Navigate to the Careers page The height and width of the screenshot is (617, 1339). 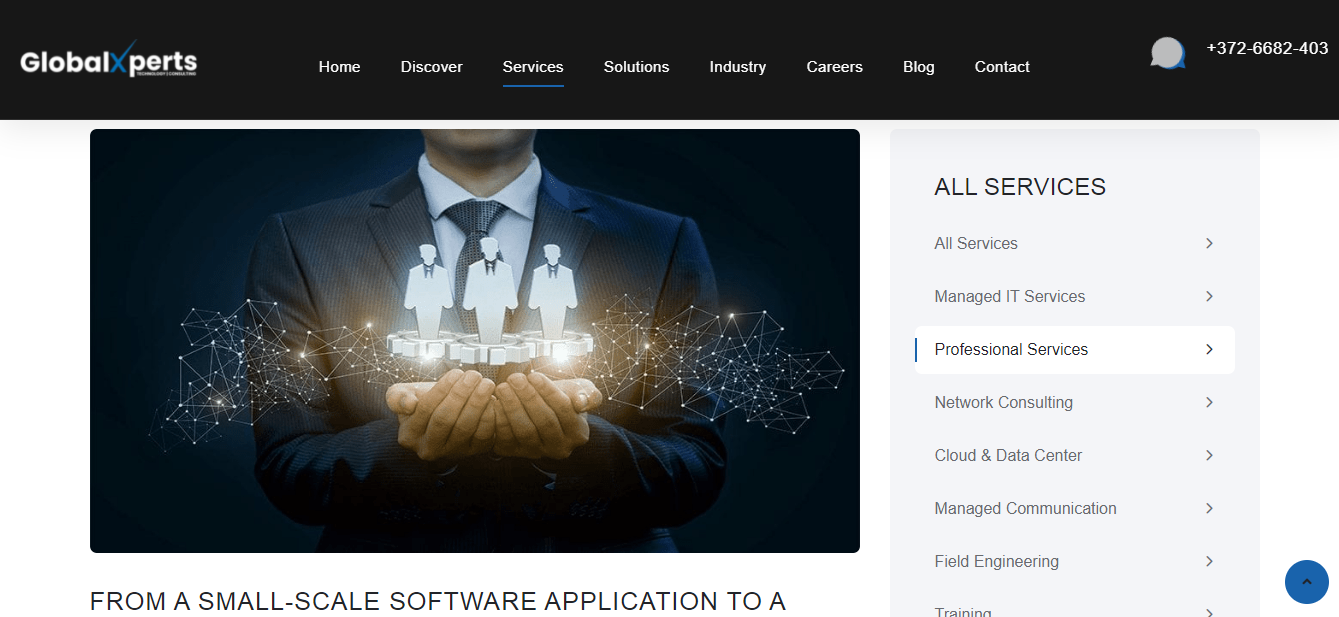tap(834, 66)
